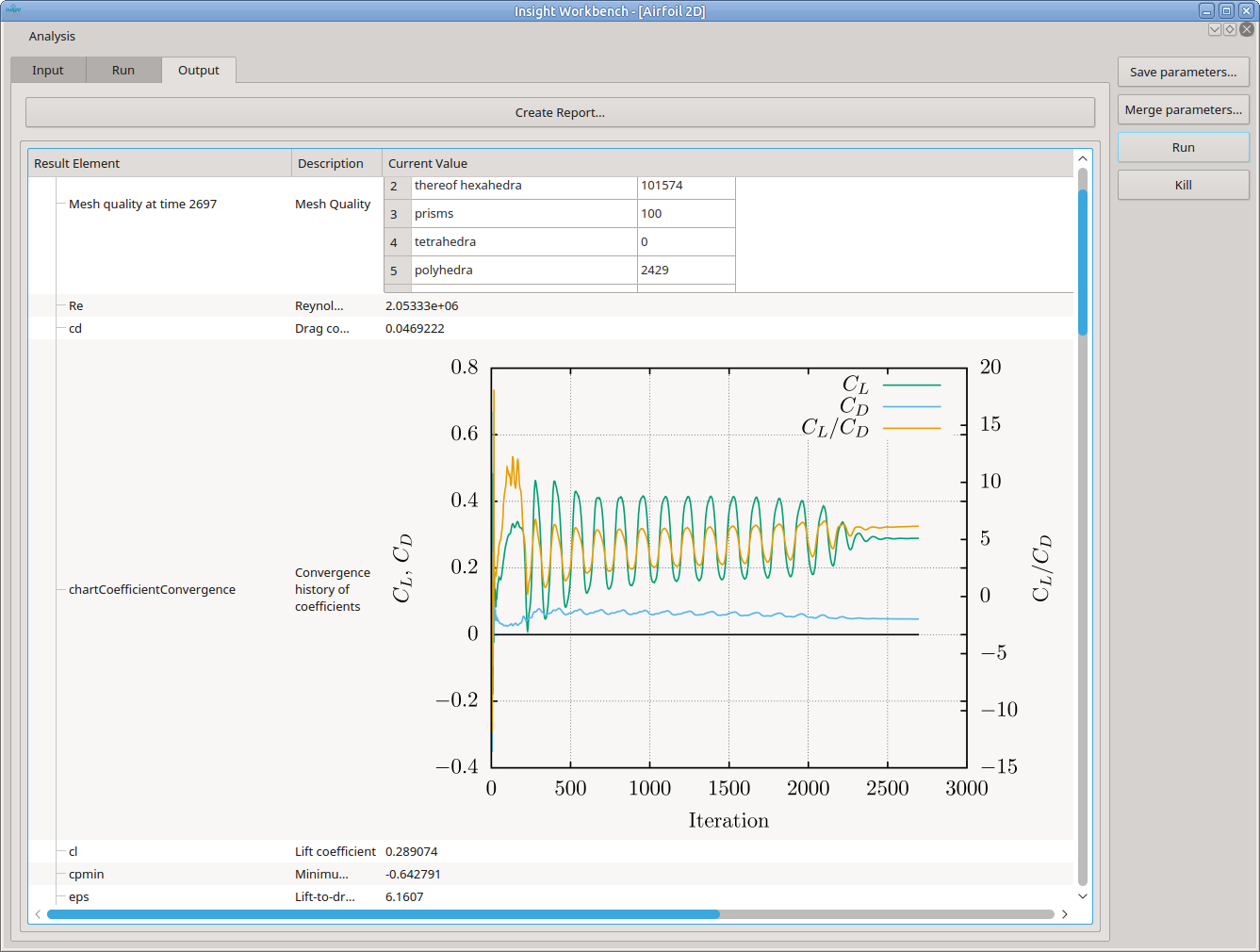The height and width of the screenshot is (952, 1260).
Task: Click the horizontal scroll right arrow
Action: (1065, 914)
